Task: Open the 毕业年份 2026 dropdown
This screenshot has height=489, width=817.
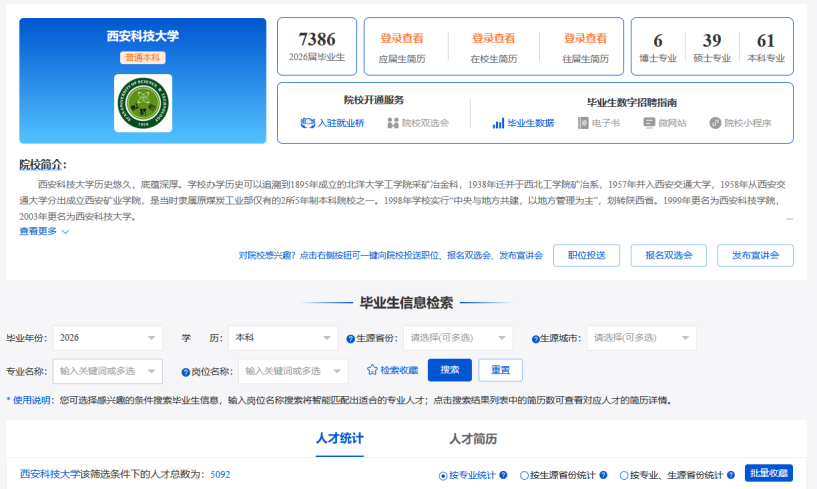Action: point(108,338)
